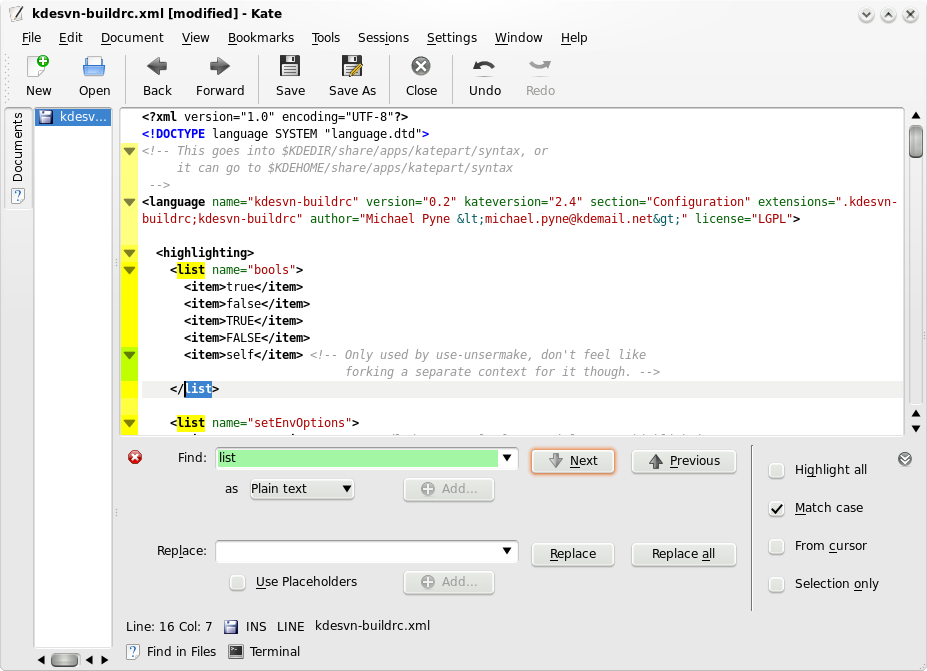The width and height of the screenshot is (927, 671).
Task: Click the help icon under Documents sidebar
Action: click(x=18, y=196)
